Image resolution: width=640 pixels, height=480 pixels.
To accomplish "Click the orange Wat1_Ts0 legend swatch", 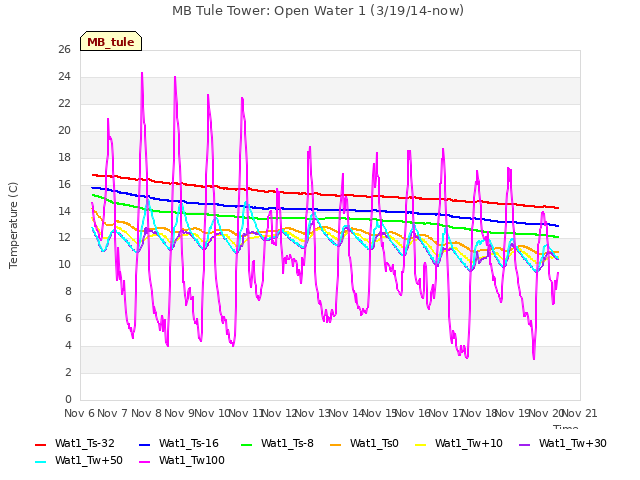I will coord(336,444).
